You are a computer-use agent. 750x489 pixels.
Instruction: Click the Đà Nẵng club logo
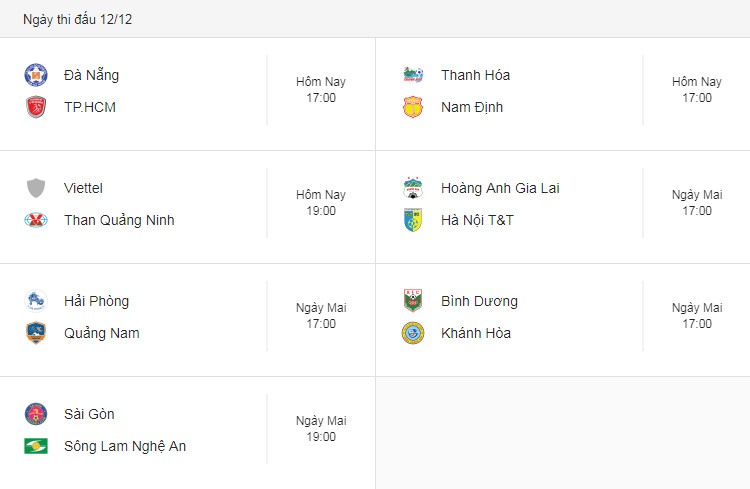tap(36, 75)
